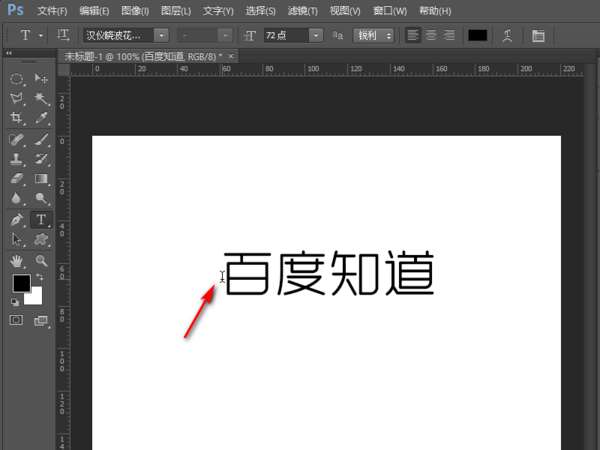Click the 72 点 font size field
600x450 pixels.
point(286,36)
